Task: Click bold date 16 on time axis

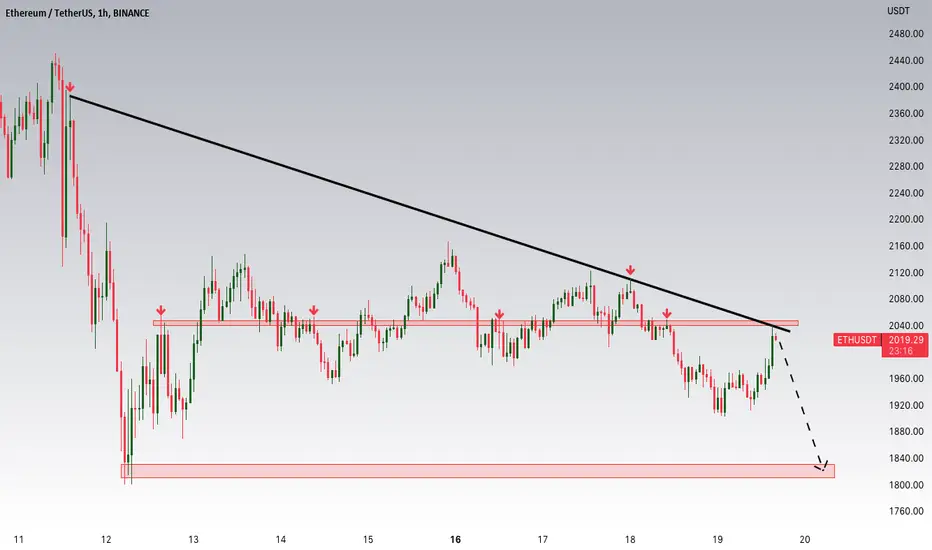Action: click(x=455, y=539)
